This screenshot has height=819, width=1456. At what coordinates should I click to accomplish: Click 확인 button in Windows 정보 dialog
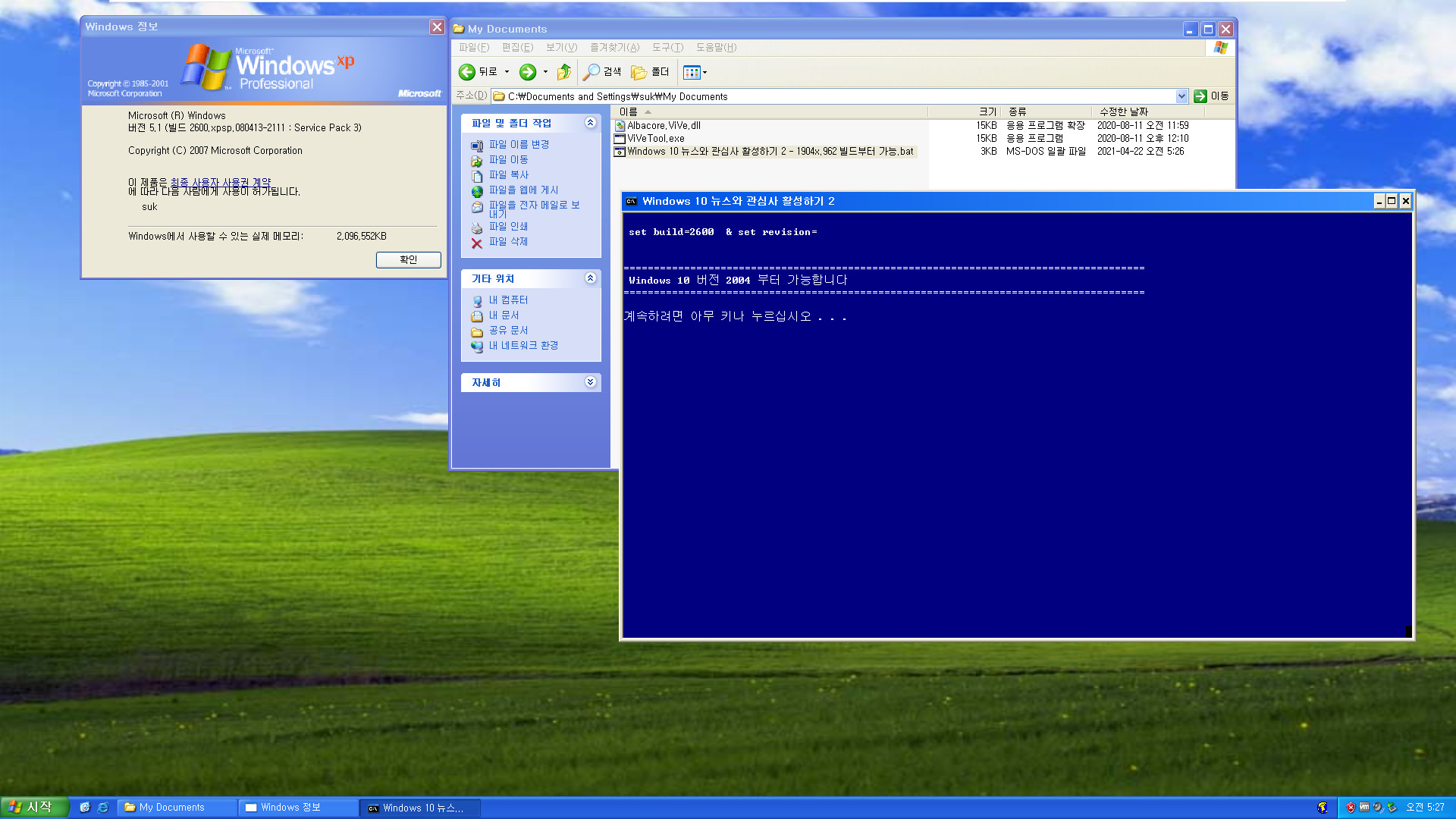(407, 260)
